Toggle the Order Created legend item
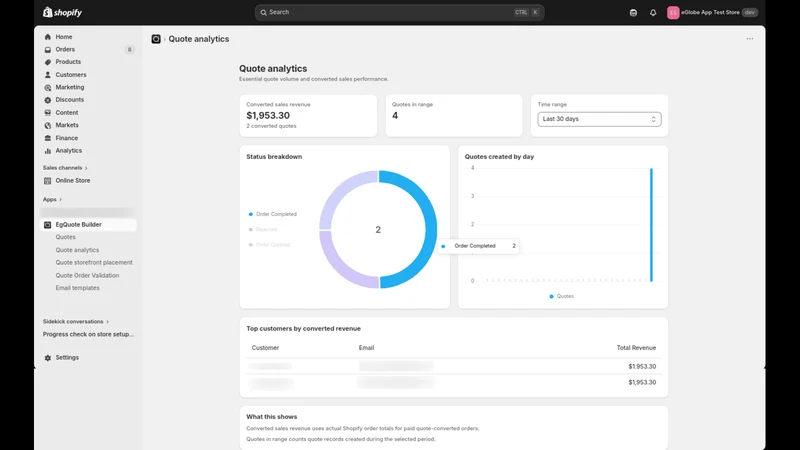 [269, 245]
